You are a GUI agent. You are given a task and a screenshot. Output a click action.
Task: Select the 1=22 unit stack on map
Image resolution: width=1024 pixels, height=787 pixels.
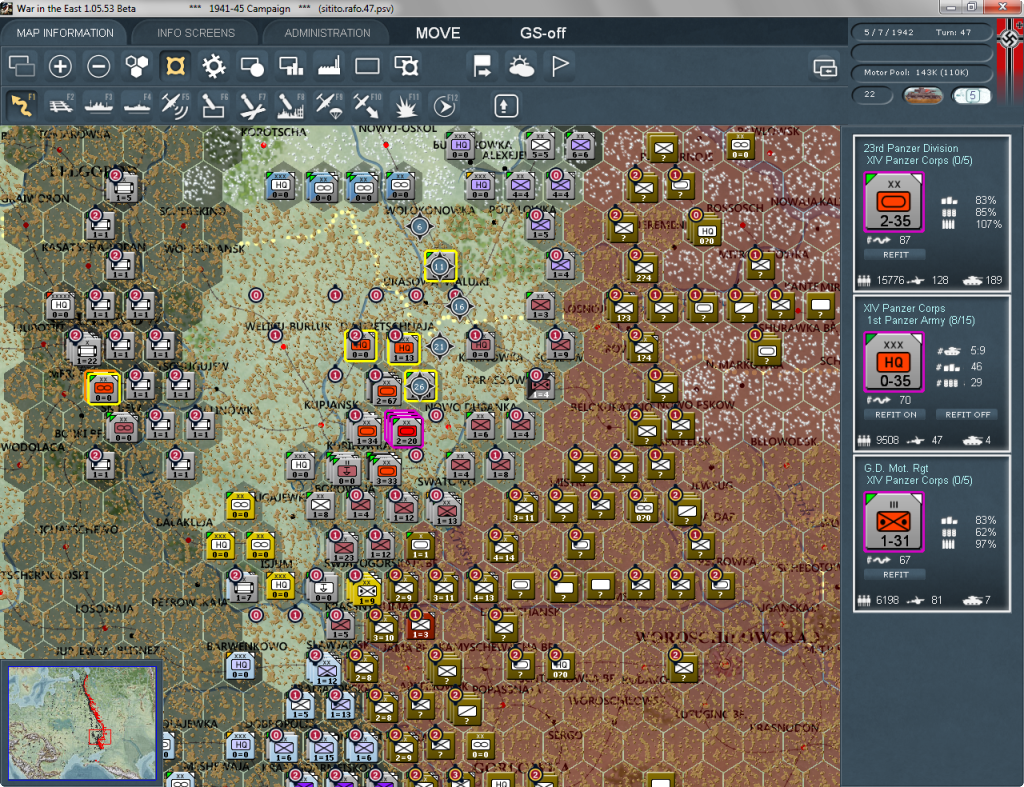pos(86,349)
